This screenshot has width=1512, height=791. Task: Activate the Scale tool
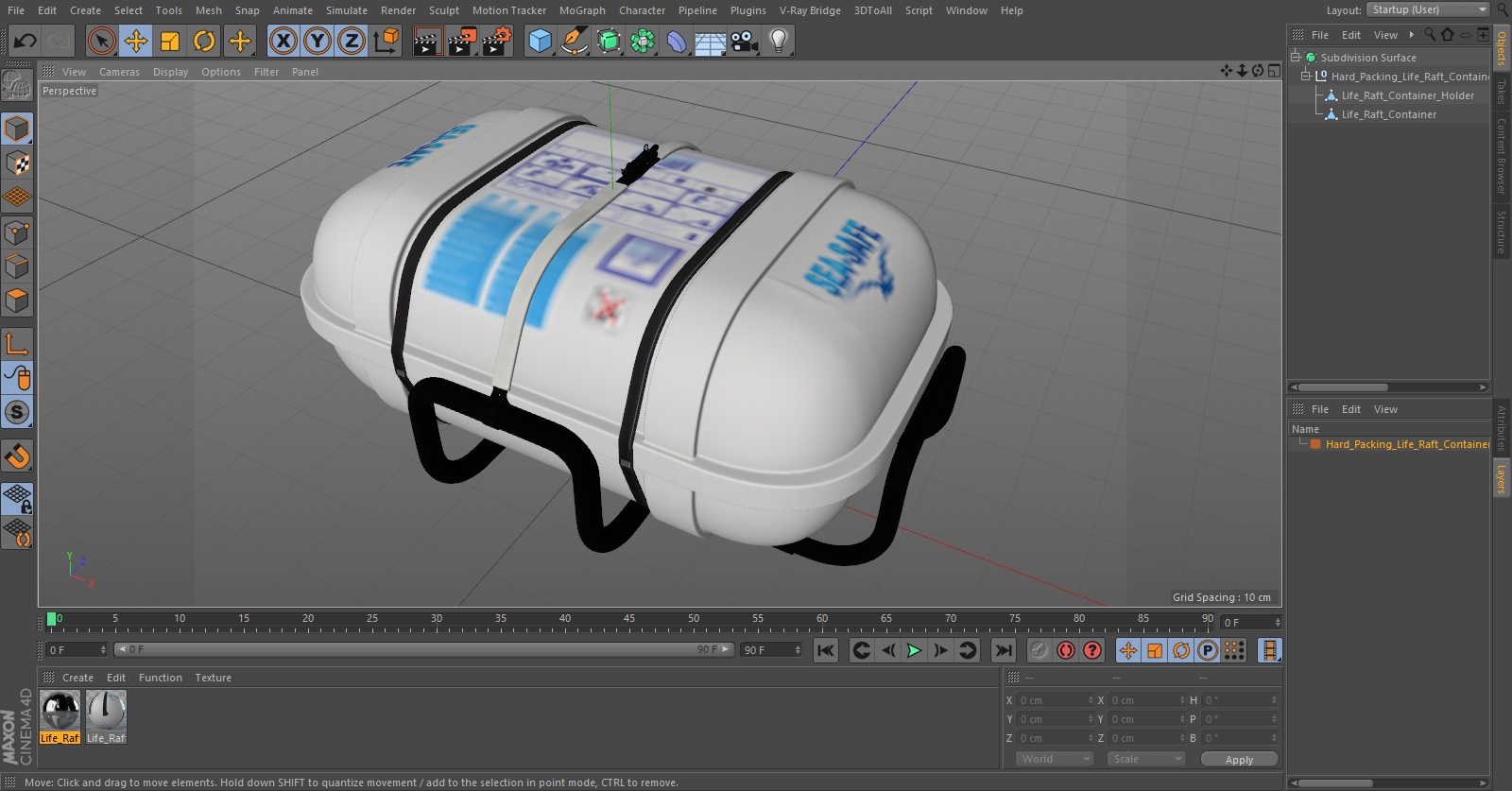170,41
